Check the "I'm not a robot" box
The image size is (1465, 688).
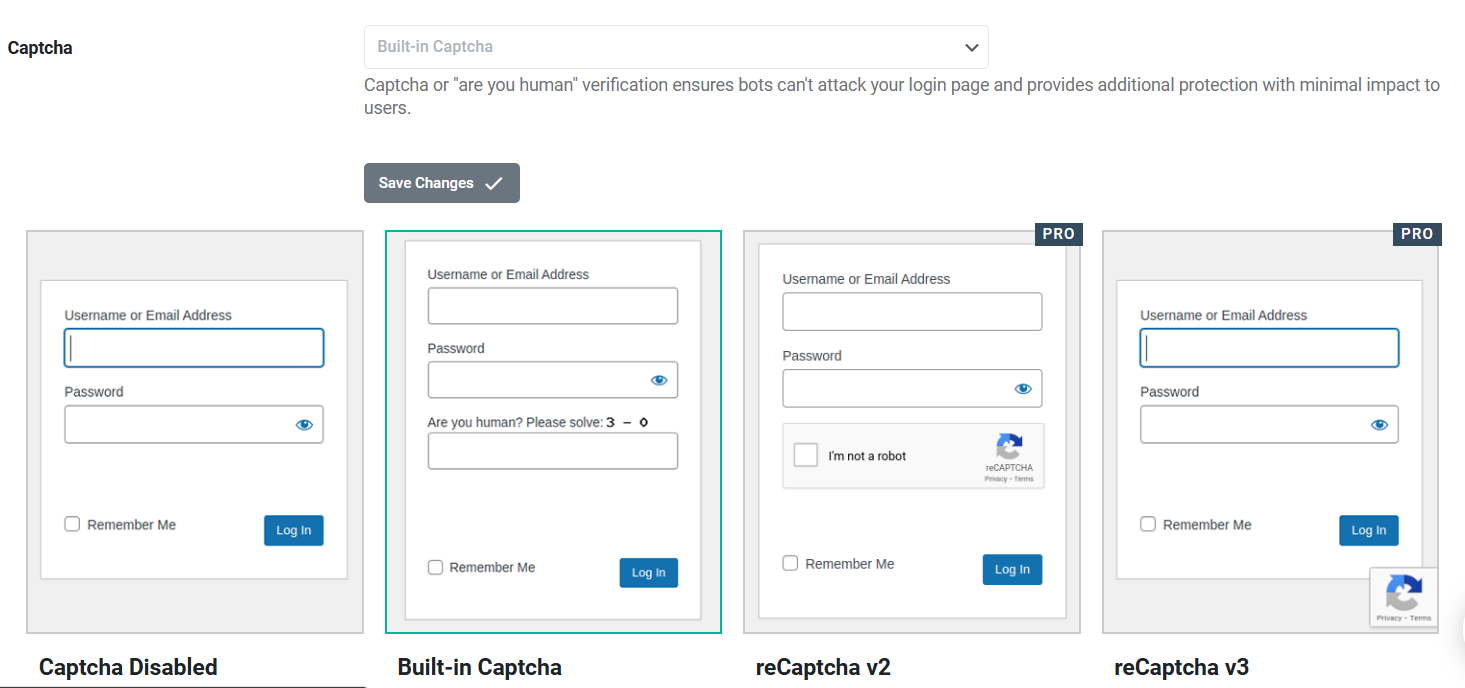pyautogui.click(x=805, y=455)
